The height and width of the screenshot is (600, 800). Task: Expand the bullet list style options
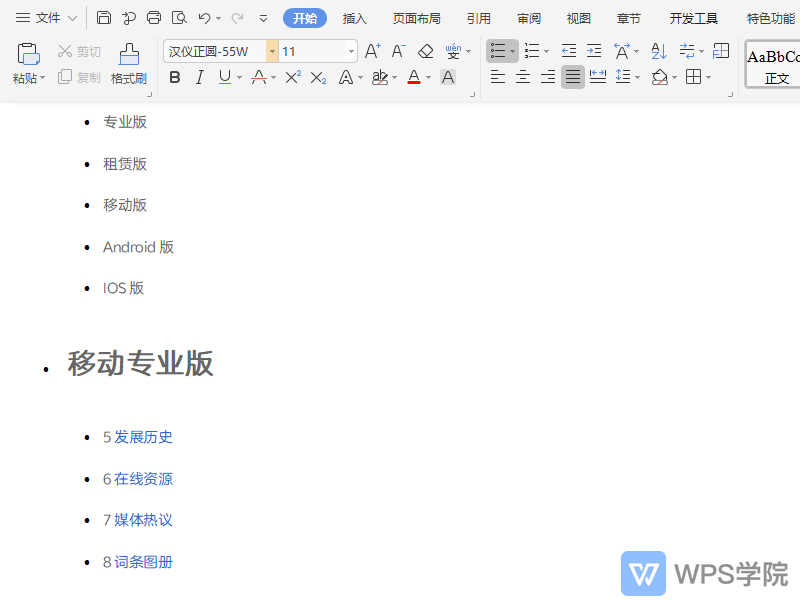pyautogui.click(x=512, y=51)
